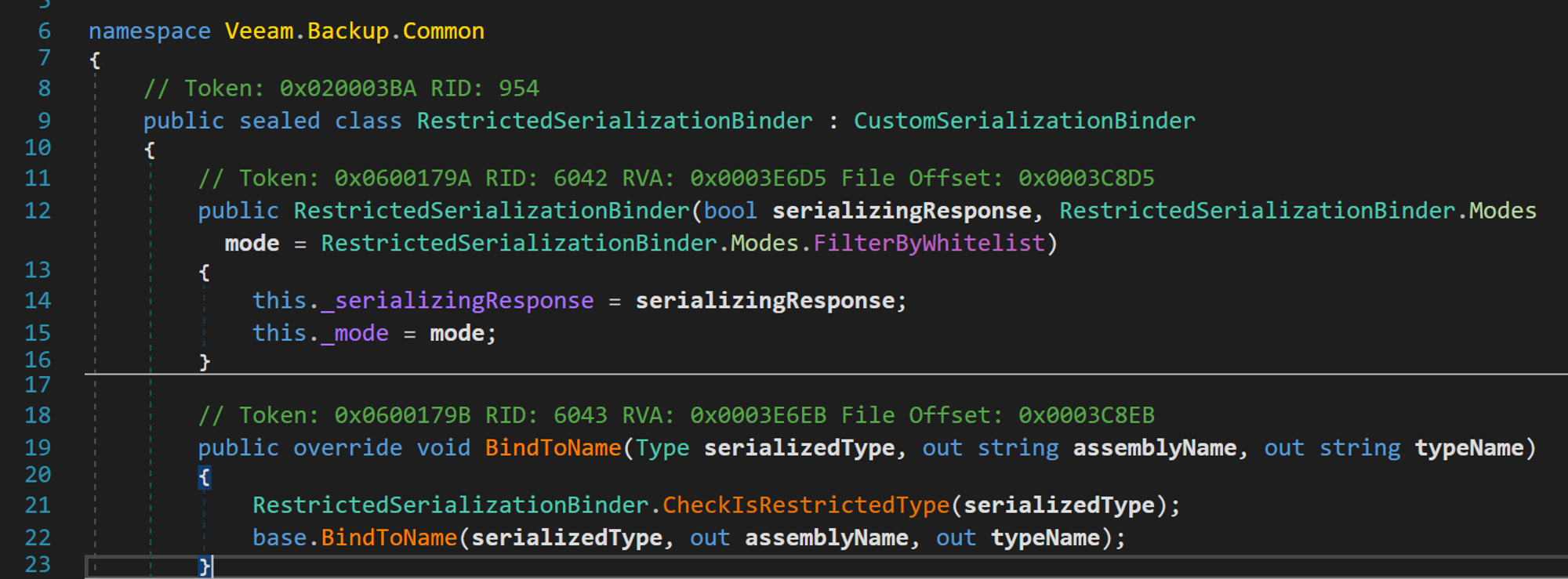Click the 'base' keyword on line 22
1568x579 pixels.
279,538
